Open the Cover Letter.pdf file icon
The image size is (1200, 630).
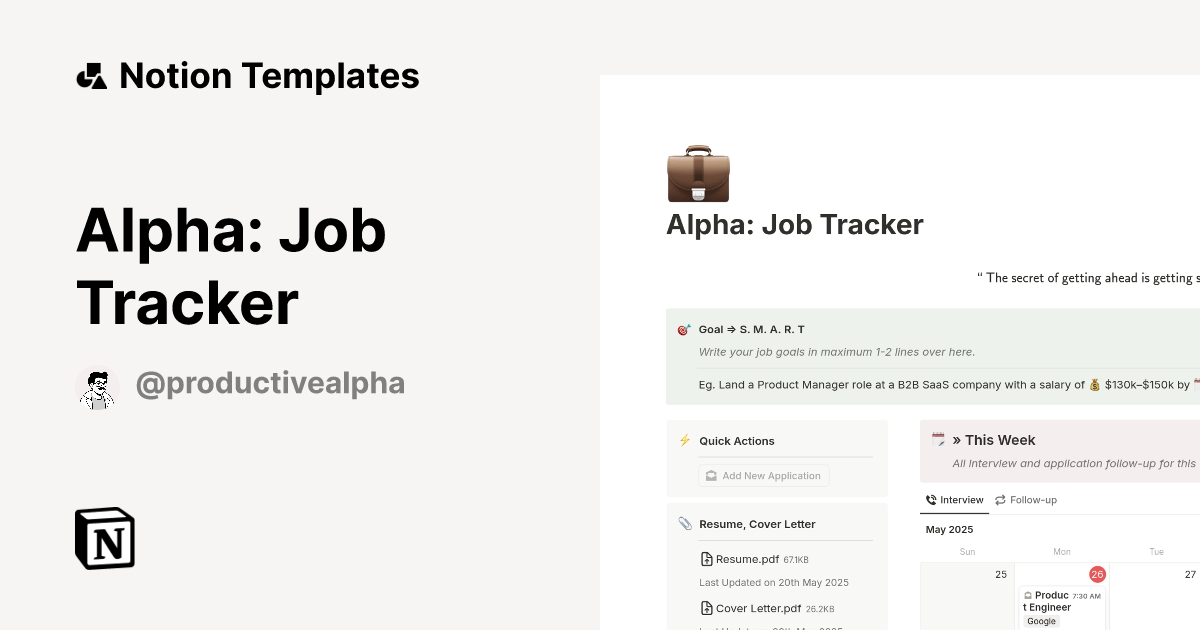pos(708,608)
